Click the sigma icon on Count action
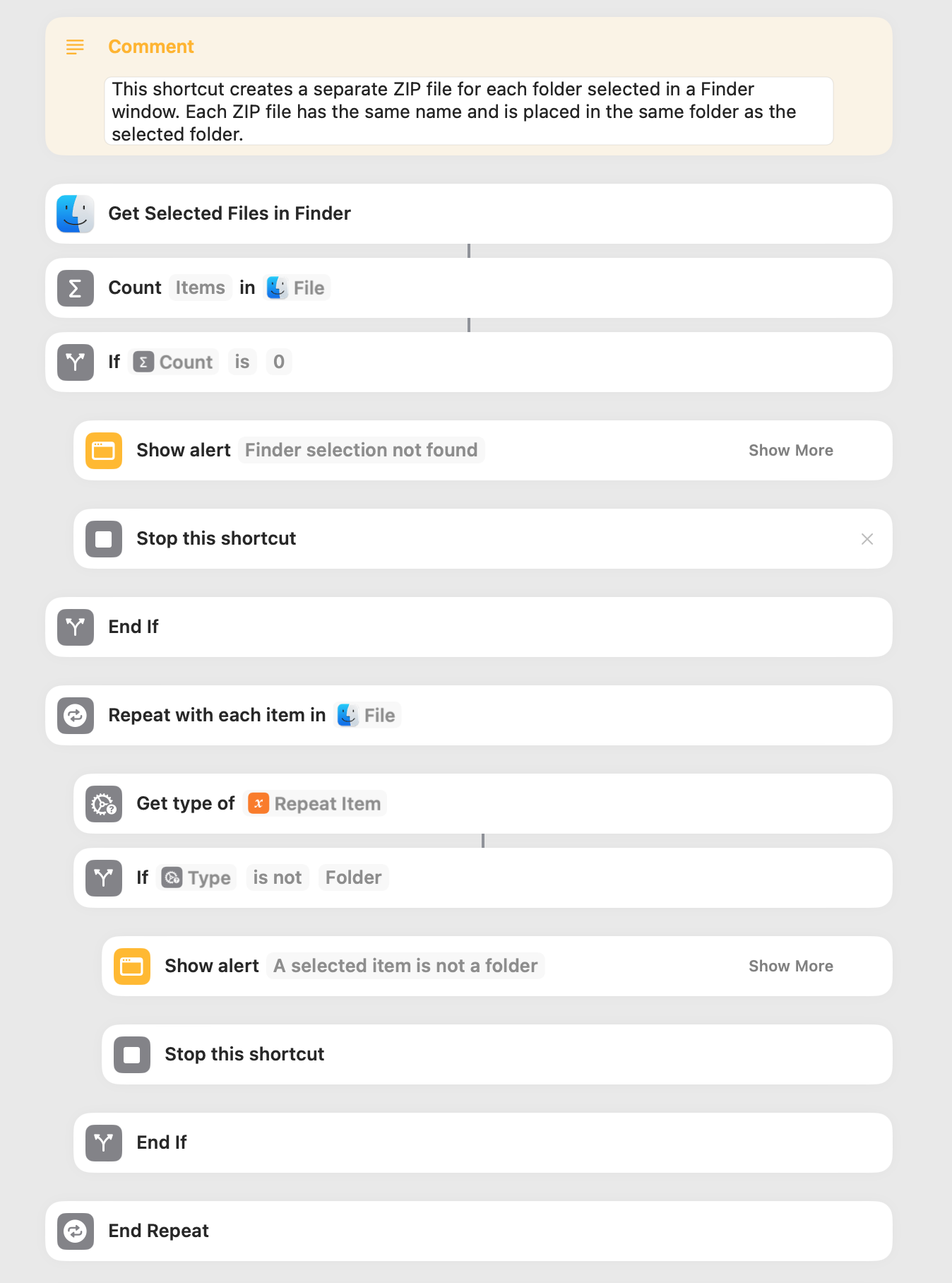This screenshot has width=952, height=1283. click(76, 288)
